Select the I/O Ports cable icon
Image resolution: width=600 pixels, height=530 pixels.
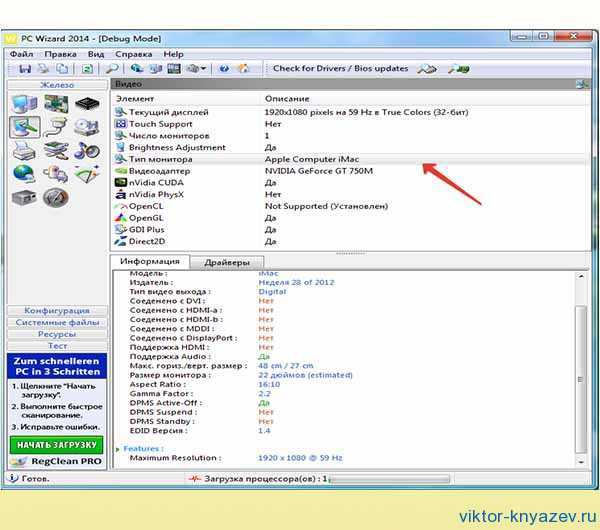pyautogui.click(x=56, y=127)
